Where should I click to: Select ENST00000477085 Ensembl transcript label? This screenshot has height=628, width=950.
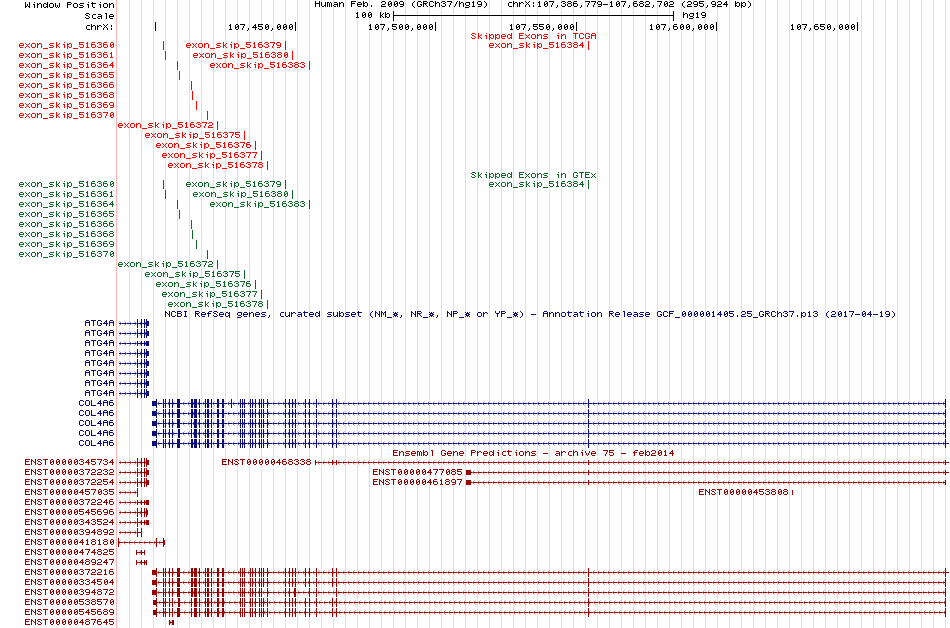click(417, 472)
